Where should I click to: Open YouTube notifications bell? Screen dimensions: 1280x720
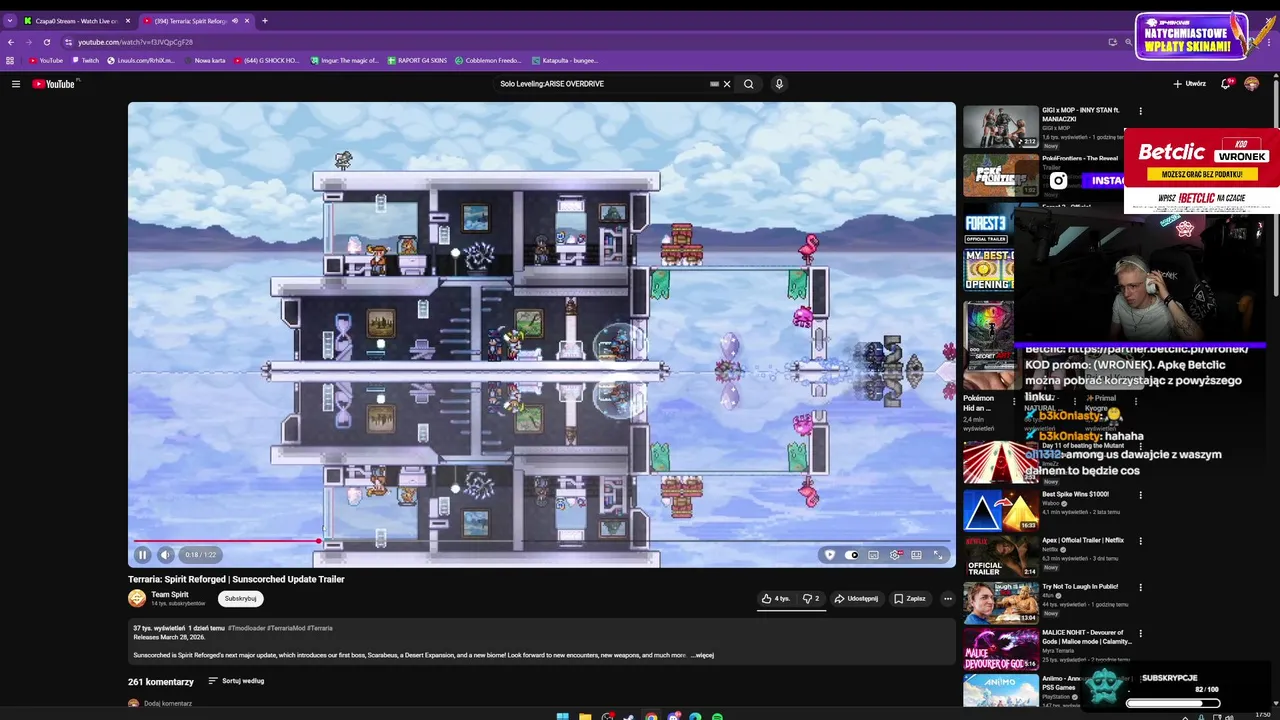[x=1226, y=84]
